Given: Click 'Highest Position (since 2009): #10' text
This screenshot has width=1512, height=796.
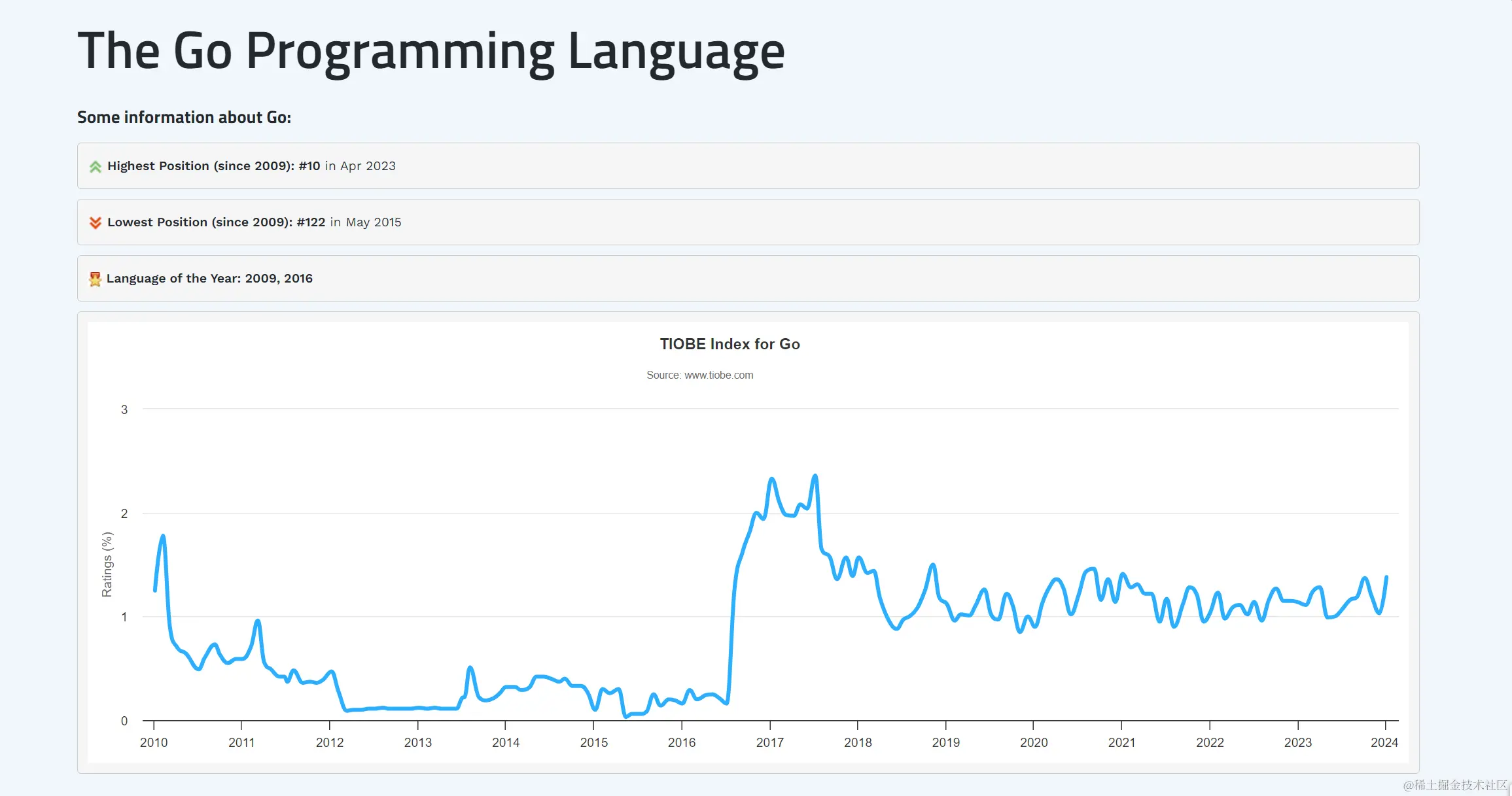Looking at the screenshot, I should pos(214,166).
